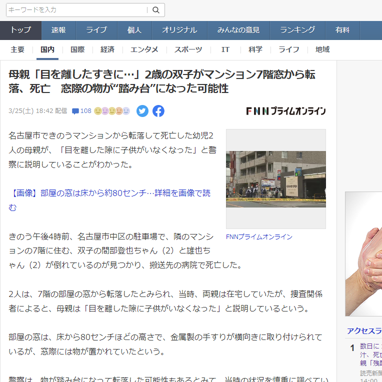Screen dimensions: 382x382
Task: Open FNNプライムオンライン image caption link
Action: point(259,237)
